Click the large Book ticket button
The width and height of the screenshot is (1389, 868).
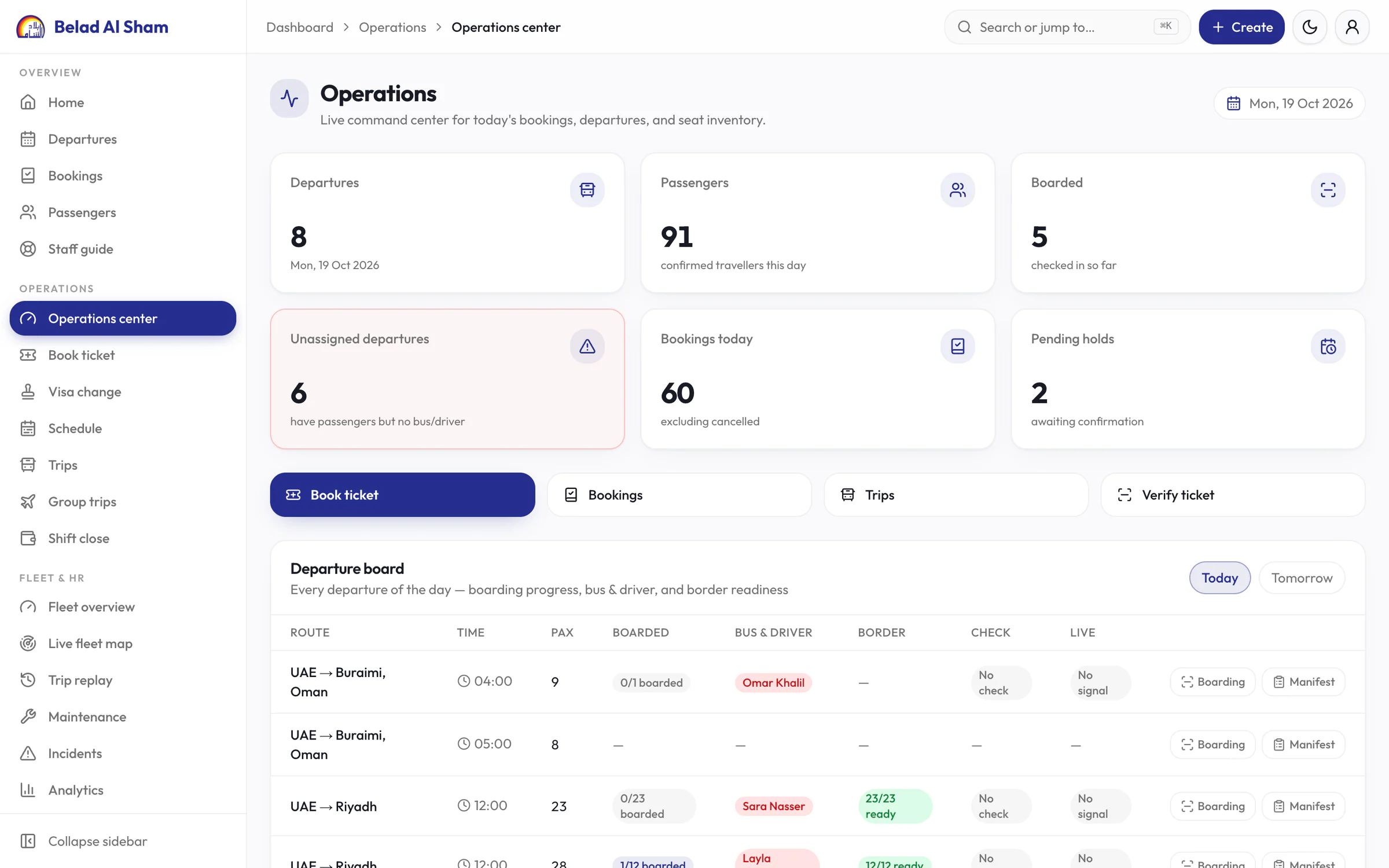pyautogui.click(x=402, y=495)
